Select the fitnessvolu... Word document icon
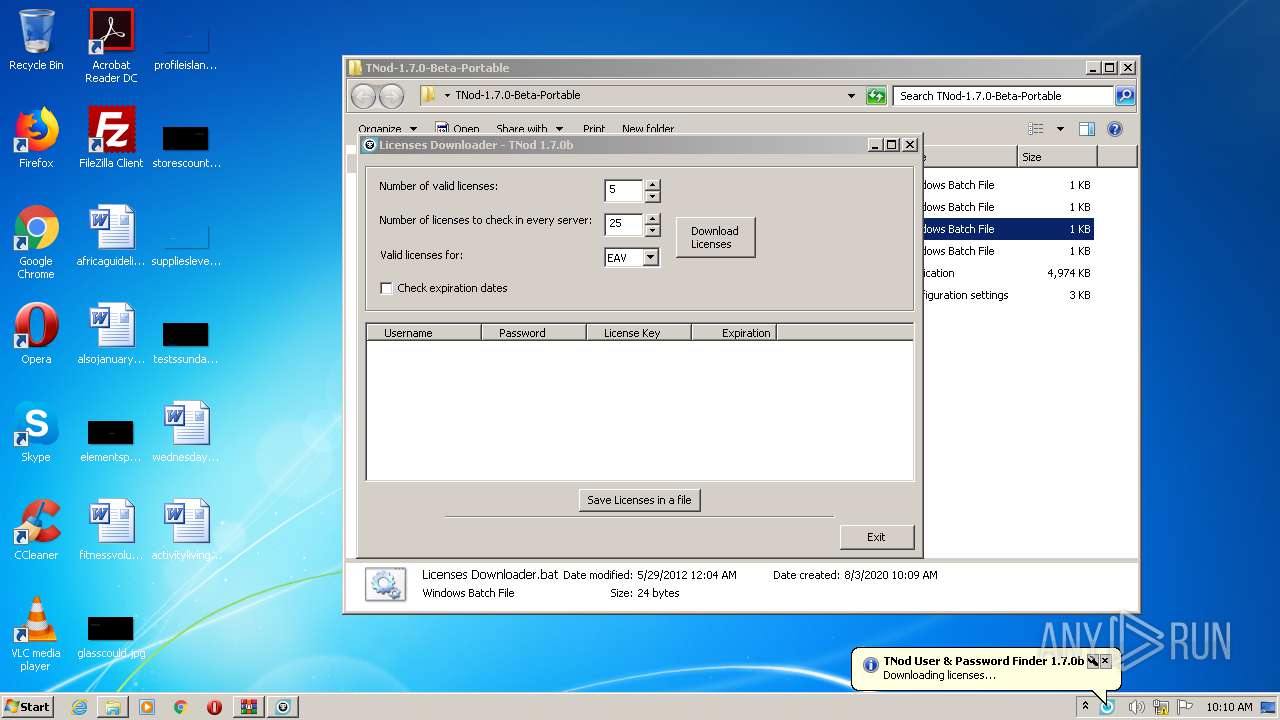Image resolution: width=1280 pixels, height=720 pixels. [x=111, y=530]
